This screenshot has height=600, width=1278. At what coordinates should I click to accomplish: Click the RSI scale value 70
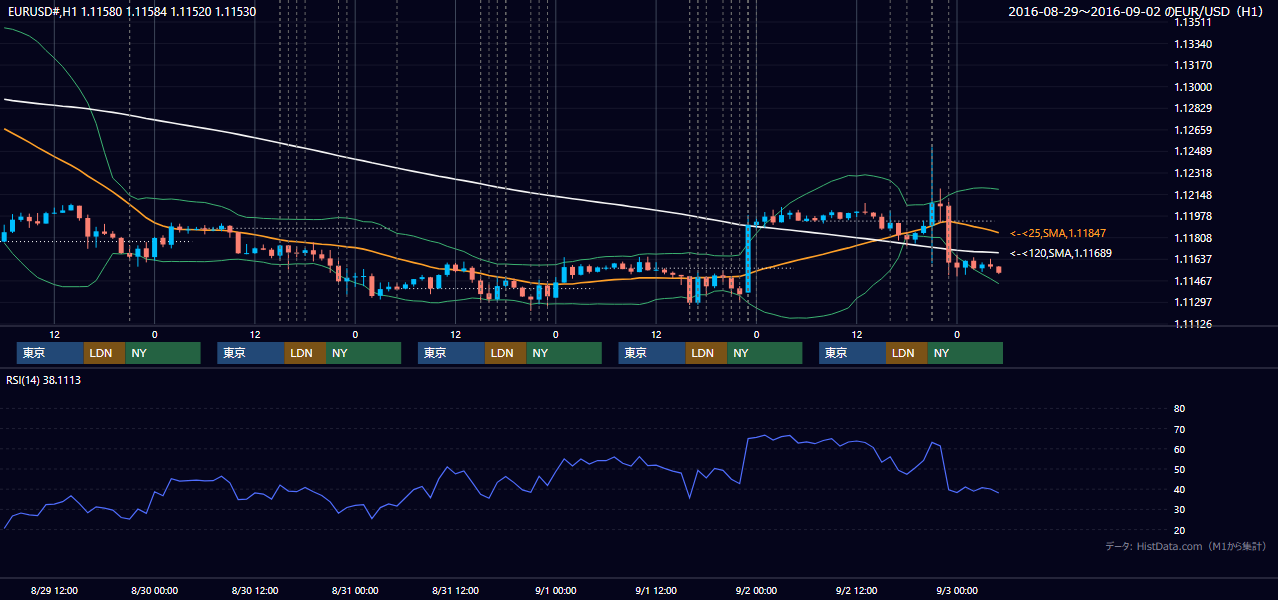pos(1179,429)
